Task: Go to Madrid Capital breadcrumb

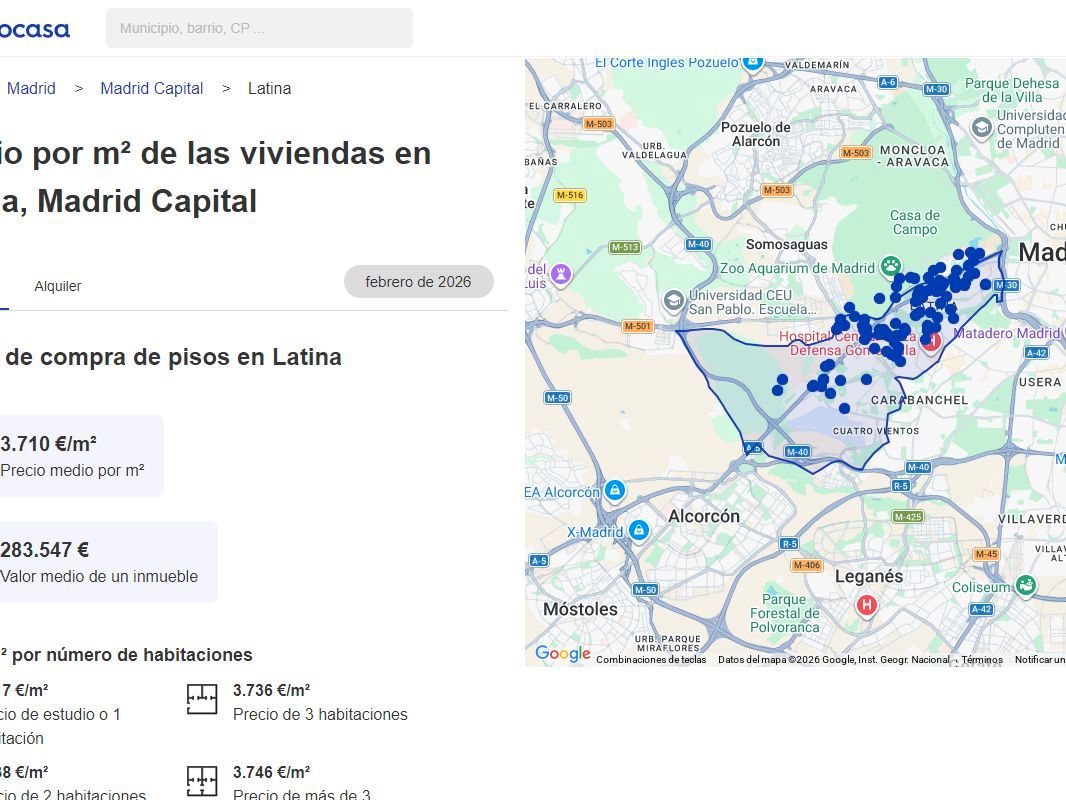Action: [x=152, y=88]
